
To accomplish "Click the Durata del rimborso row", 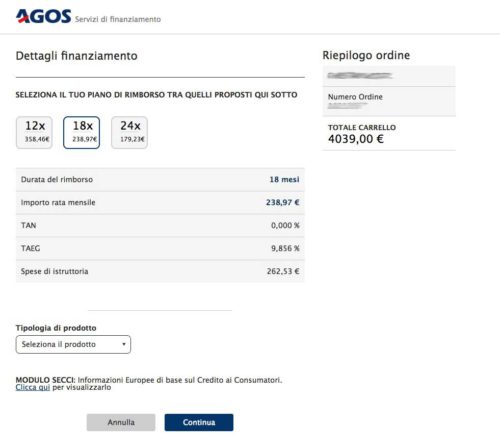I will tap(160, 180).
